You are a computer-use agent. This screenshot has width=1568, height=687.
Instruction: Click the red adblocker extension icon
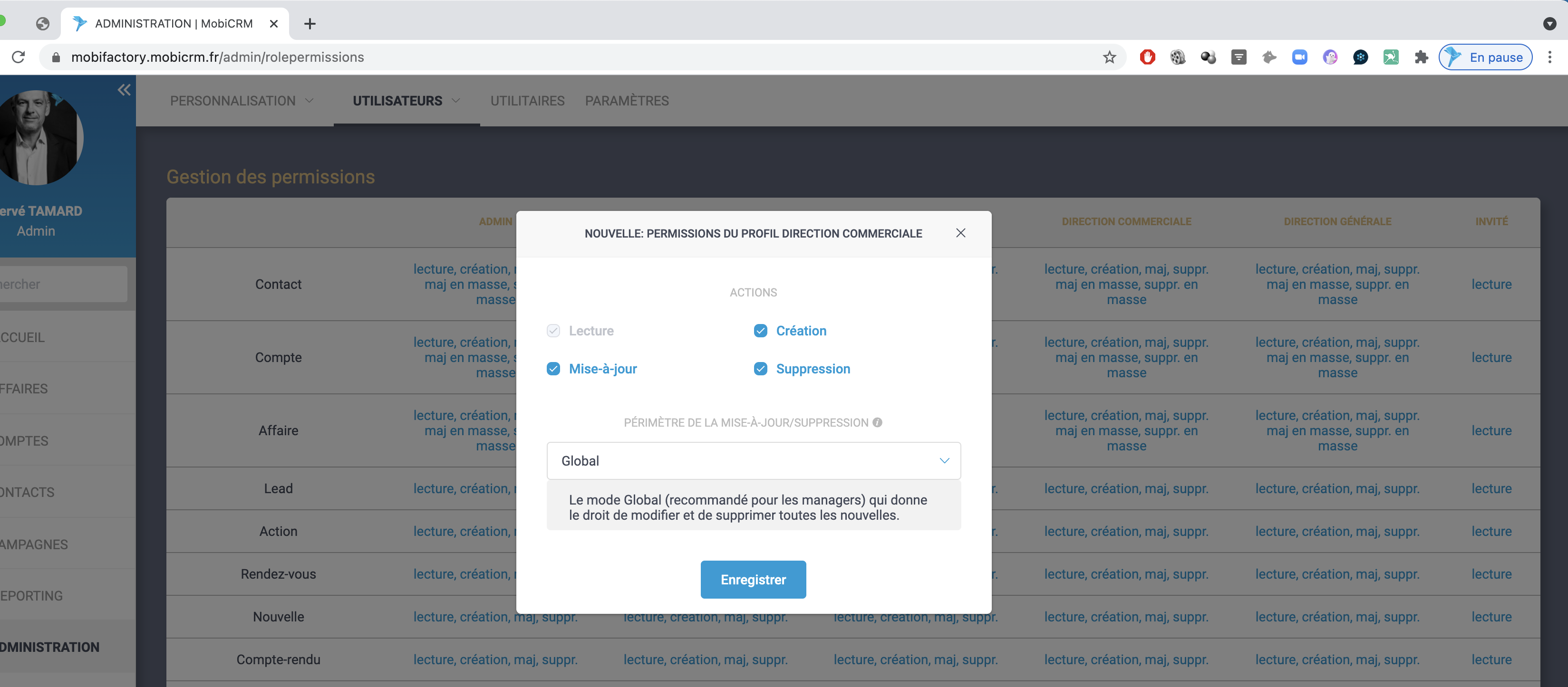(x=1147, y=57)
